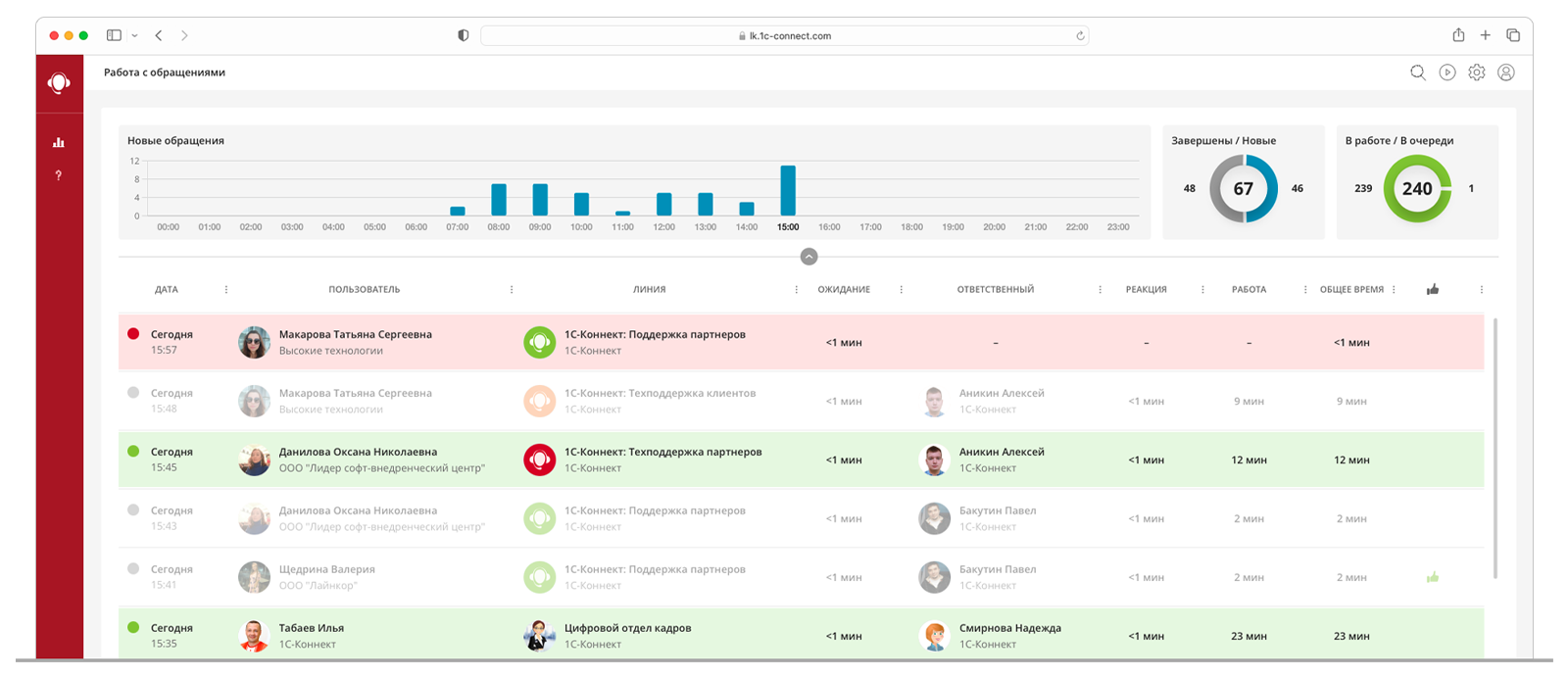Open the help question mark in sidebar
1568x677 pixels.
click(x=59, y=175)
